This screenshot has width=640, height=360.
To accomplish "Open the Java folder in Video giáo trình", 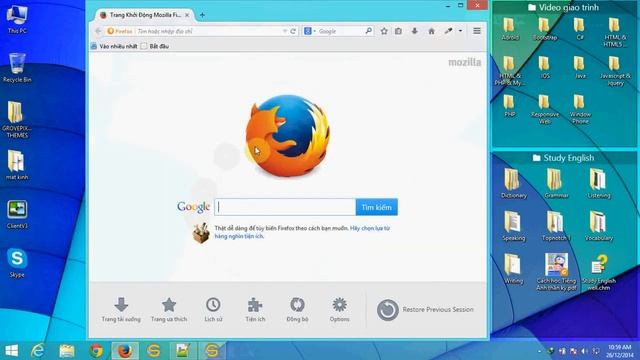I will (580, 67).
